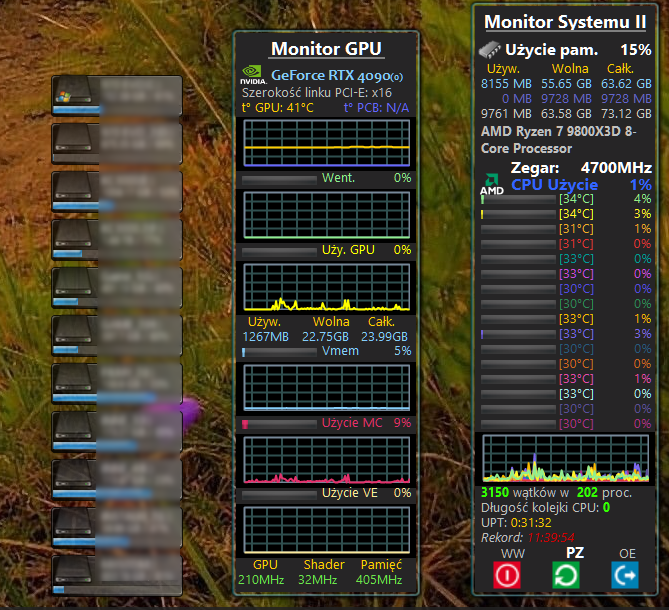Click the core row showing [33°C] 3%
This screenshot has height=610, width=669.
(566, 334)
